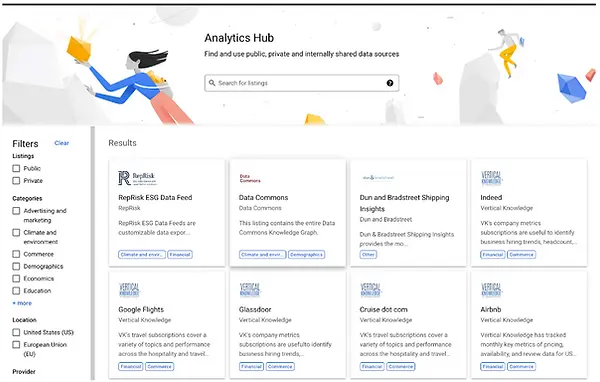Click the Data Commons logo
Screen dimensions: 600x382
click(x=249, y=178)
